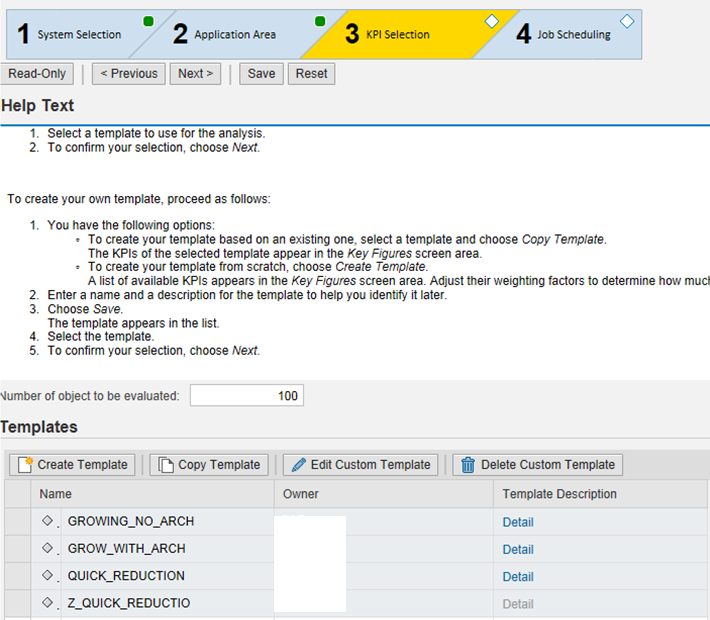The image size is (710, 620).
Task: Click the Z_QUICK_REDUCTIO template name
Action: [129, 603]
